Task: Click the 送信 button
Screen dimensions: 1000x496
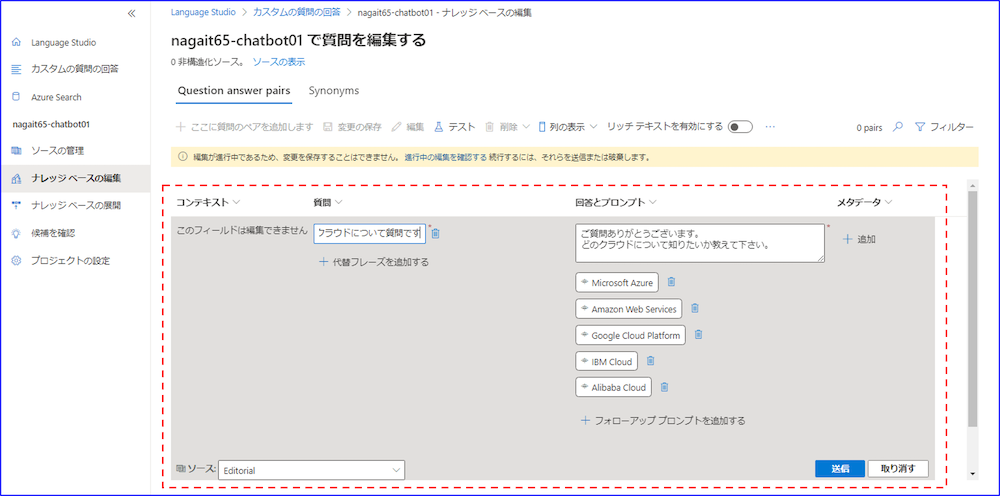Action: [840, 469]
